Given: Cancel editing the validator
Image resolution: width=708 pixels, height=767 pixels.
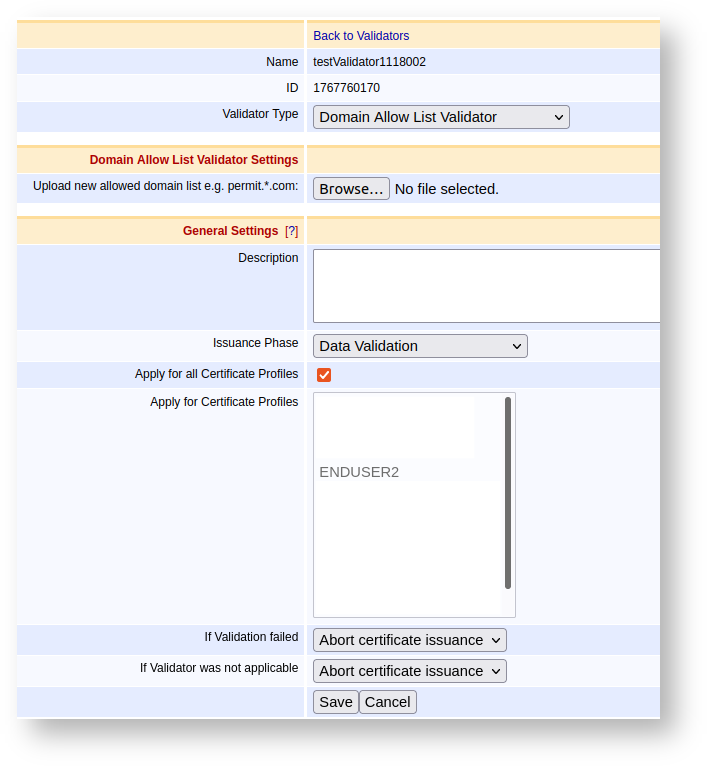Looking at the screenshot, I should (387, 702).
